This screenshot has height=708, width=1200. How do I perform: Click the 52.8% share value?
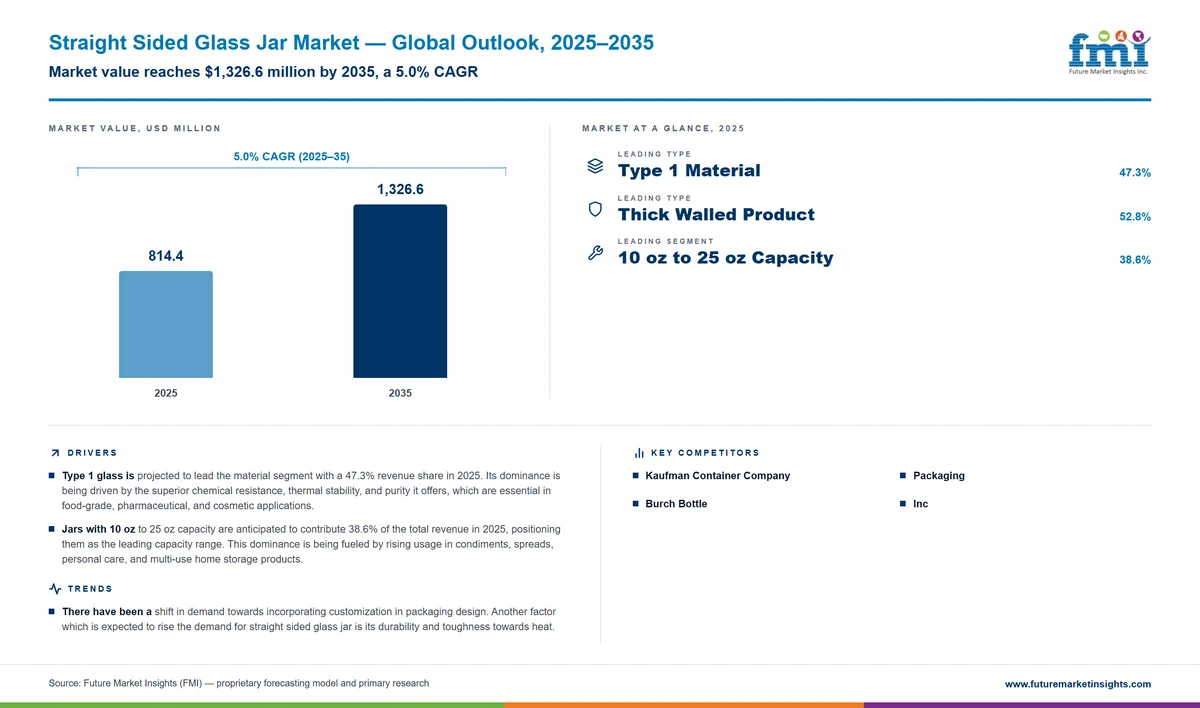(x=1135, y=217)
